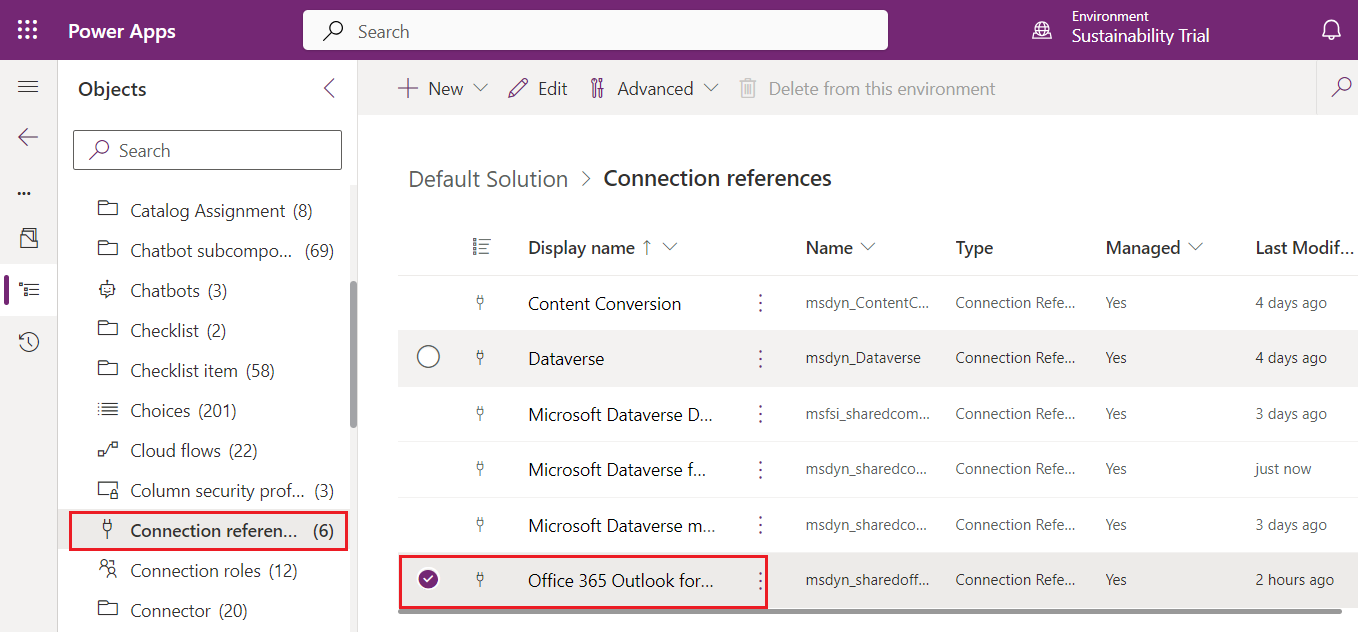Open more actions for Microsoft Dataverse m... row

tap(760, 525)
